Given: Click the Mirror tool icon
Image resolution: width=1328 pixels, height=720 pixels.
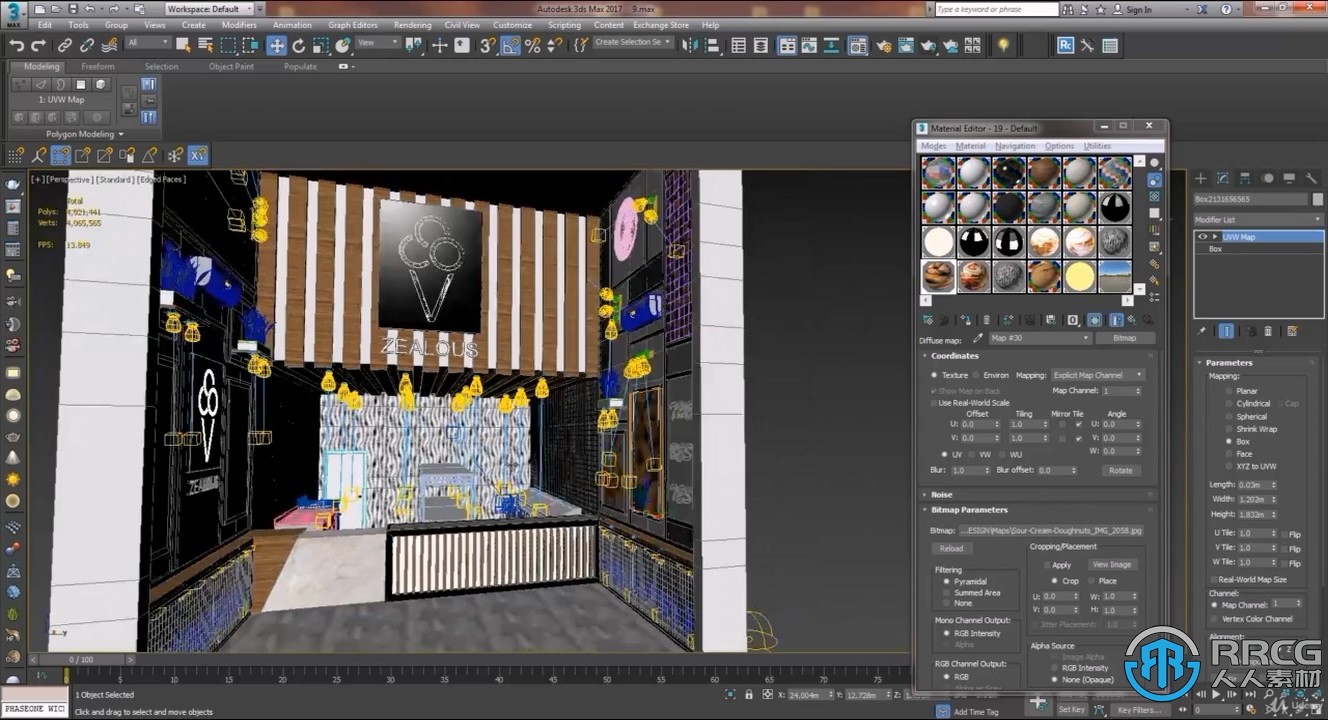Looking at the screenshot, I should 692,45.
